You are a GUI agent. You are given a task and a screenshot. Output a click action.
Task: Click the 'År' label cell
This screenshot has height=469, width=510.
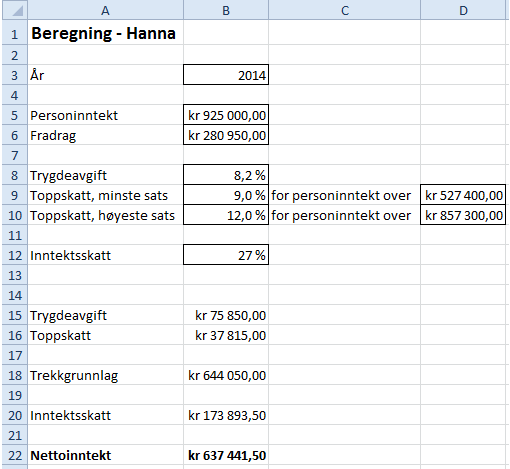point(105,75)
